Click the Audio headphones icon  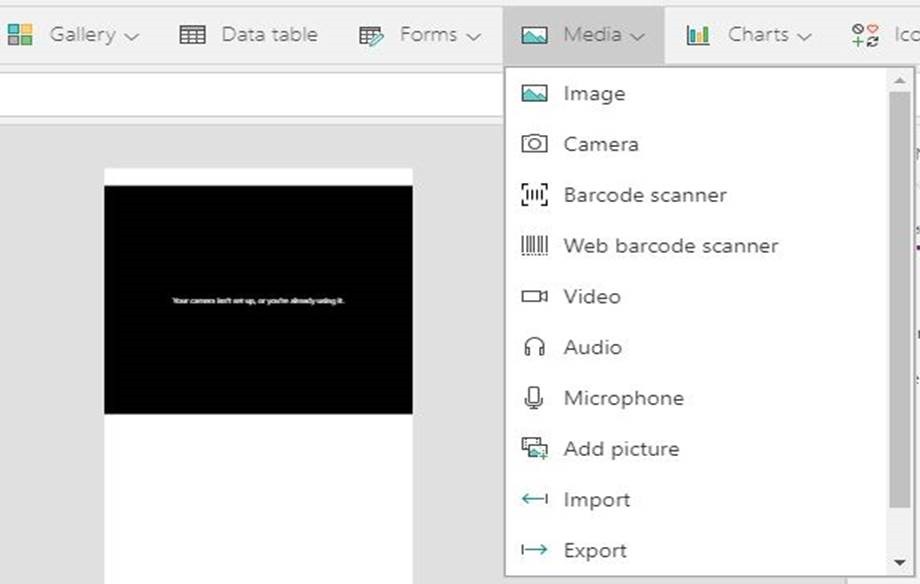pos(535,347)
